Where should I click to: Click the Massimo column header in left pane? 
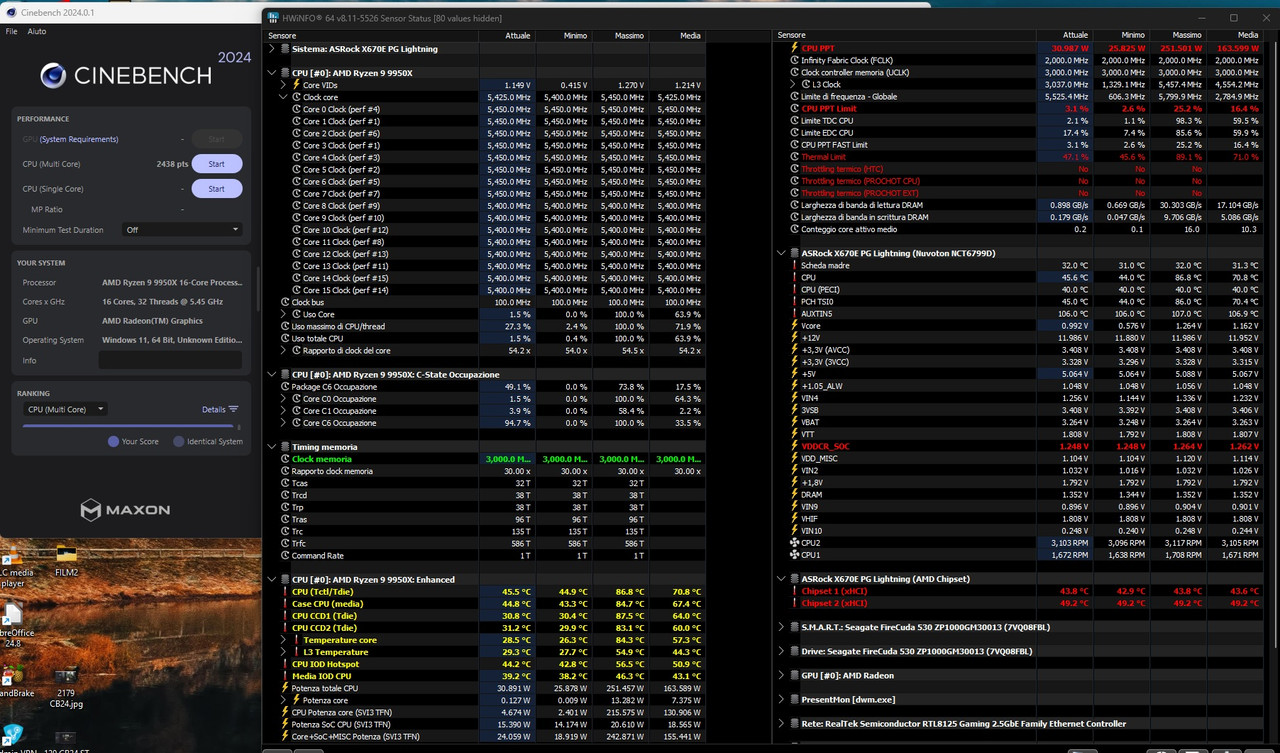click(620, 35)
